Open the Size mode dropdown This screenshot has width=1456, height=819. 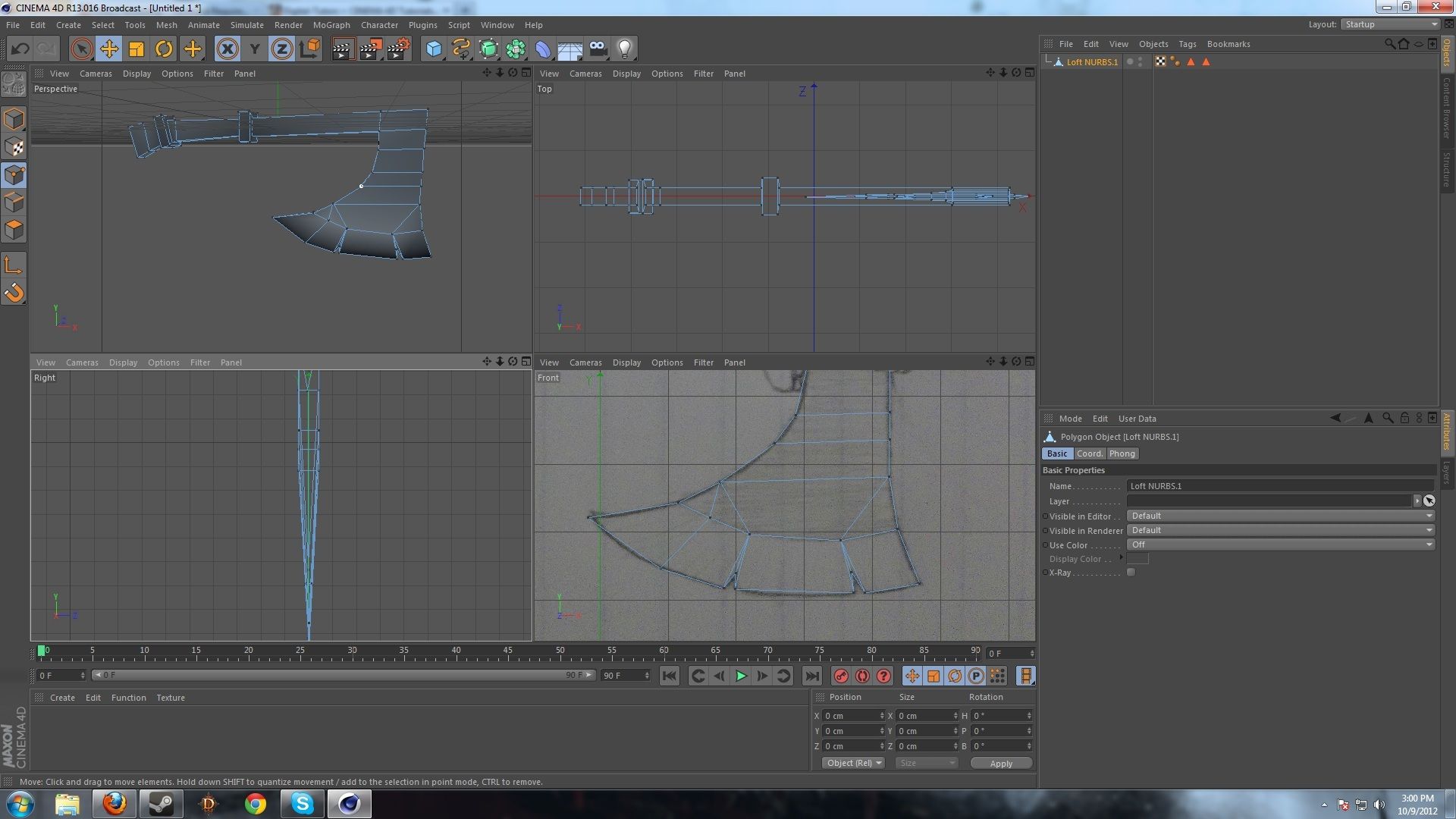click(926, 763)
